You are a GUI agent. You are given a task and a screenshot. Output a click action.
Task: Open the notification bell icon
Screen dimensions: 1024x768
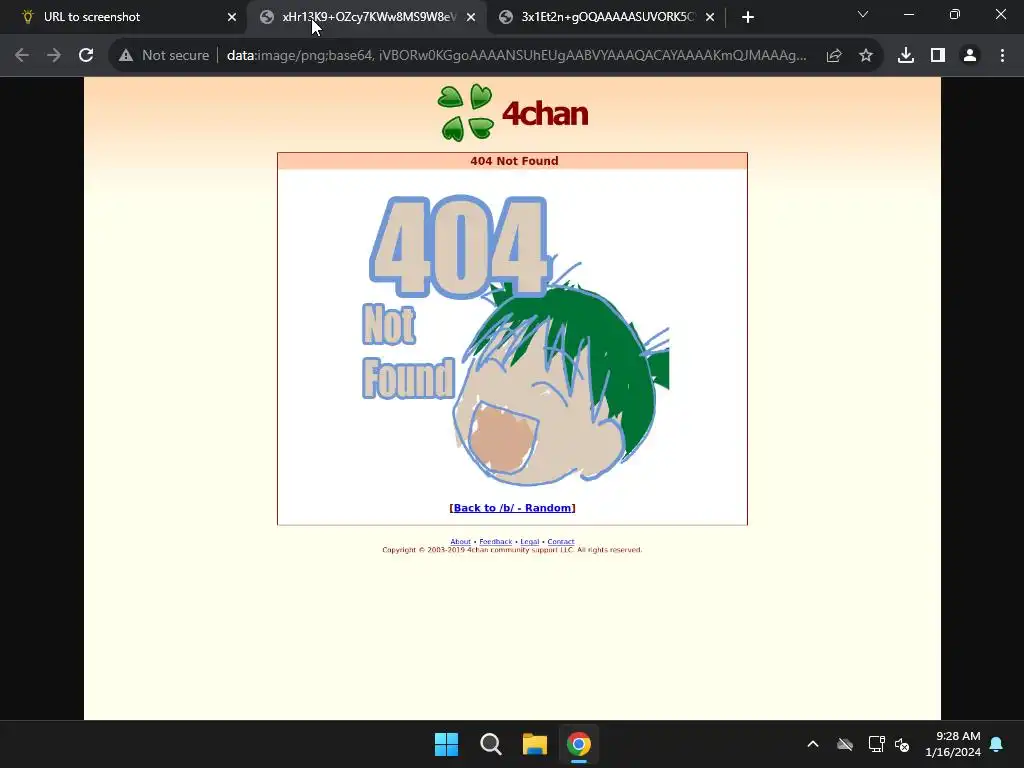pos(997,744)
